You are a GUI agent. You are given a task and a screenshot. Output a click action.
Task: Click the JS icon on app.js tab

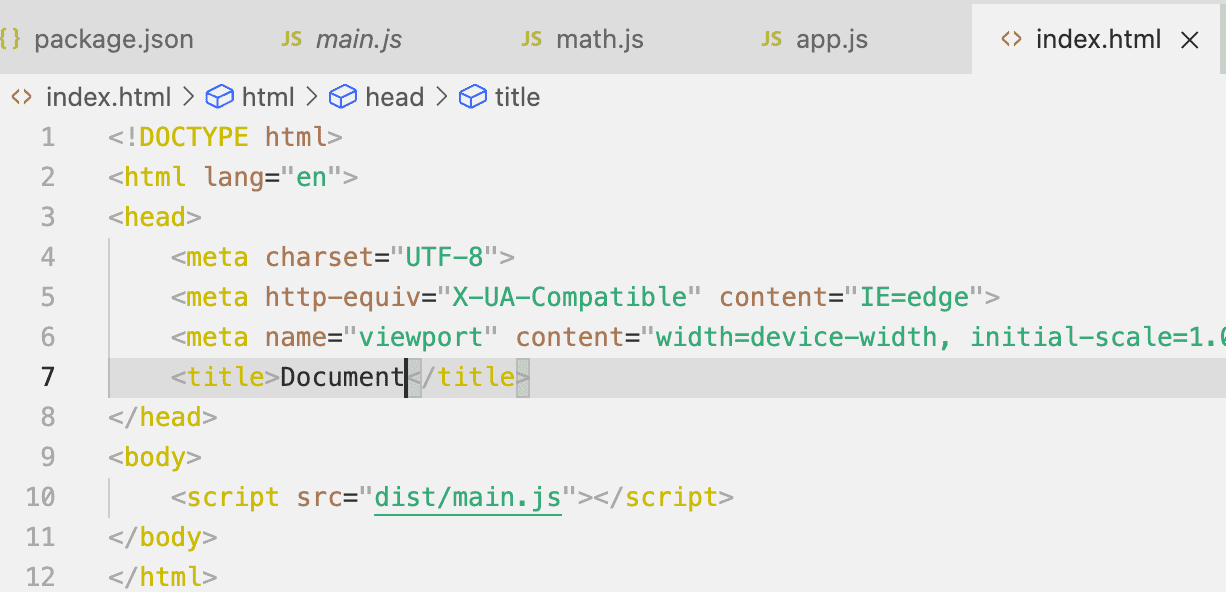tap(772, 39)
